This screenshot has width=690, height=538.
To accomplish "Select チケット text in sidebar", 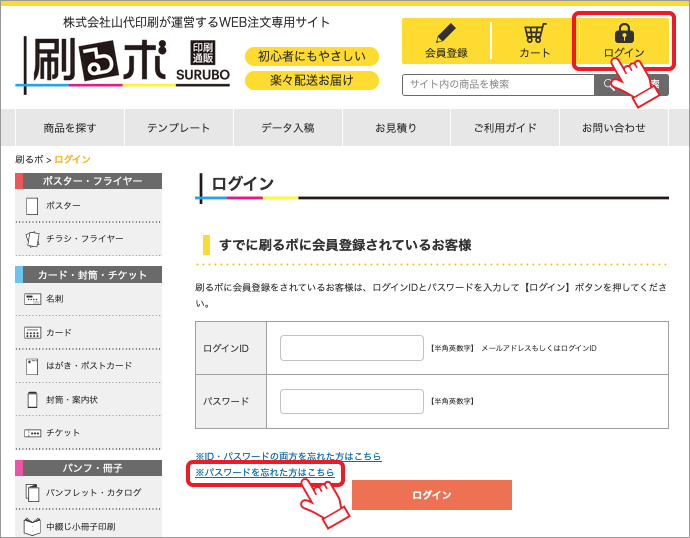I will coord(63,433).
